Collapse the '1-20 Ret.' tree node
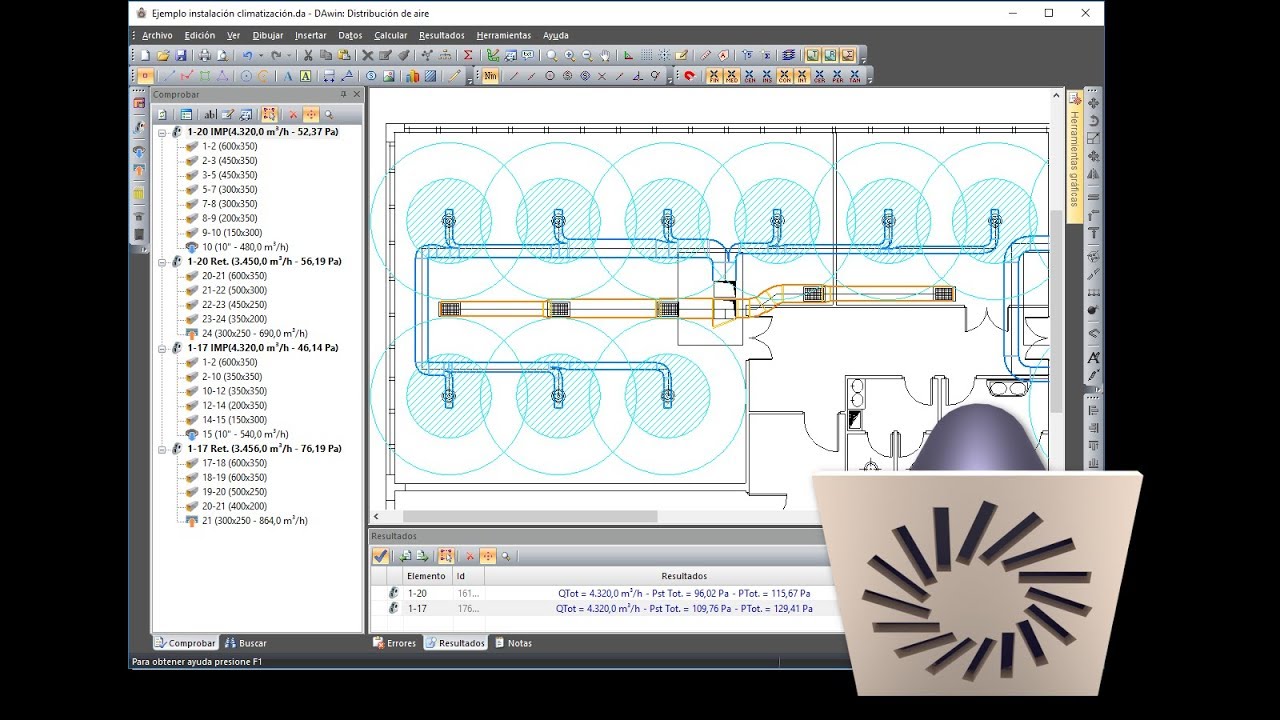The width and height of the screenshot is (1280, 720). click(162, 261)
